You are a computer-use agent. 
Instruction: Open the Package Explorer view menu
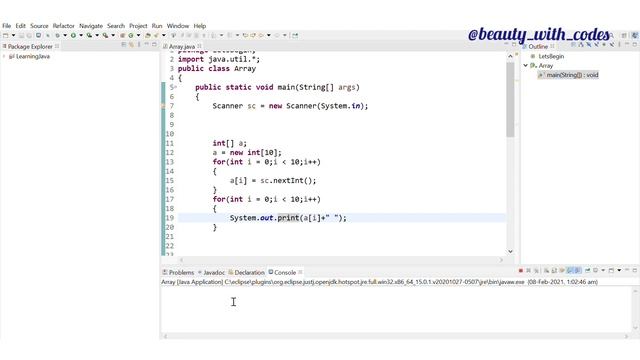[x=139, y=44]
